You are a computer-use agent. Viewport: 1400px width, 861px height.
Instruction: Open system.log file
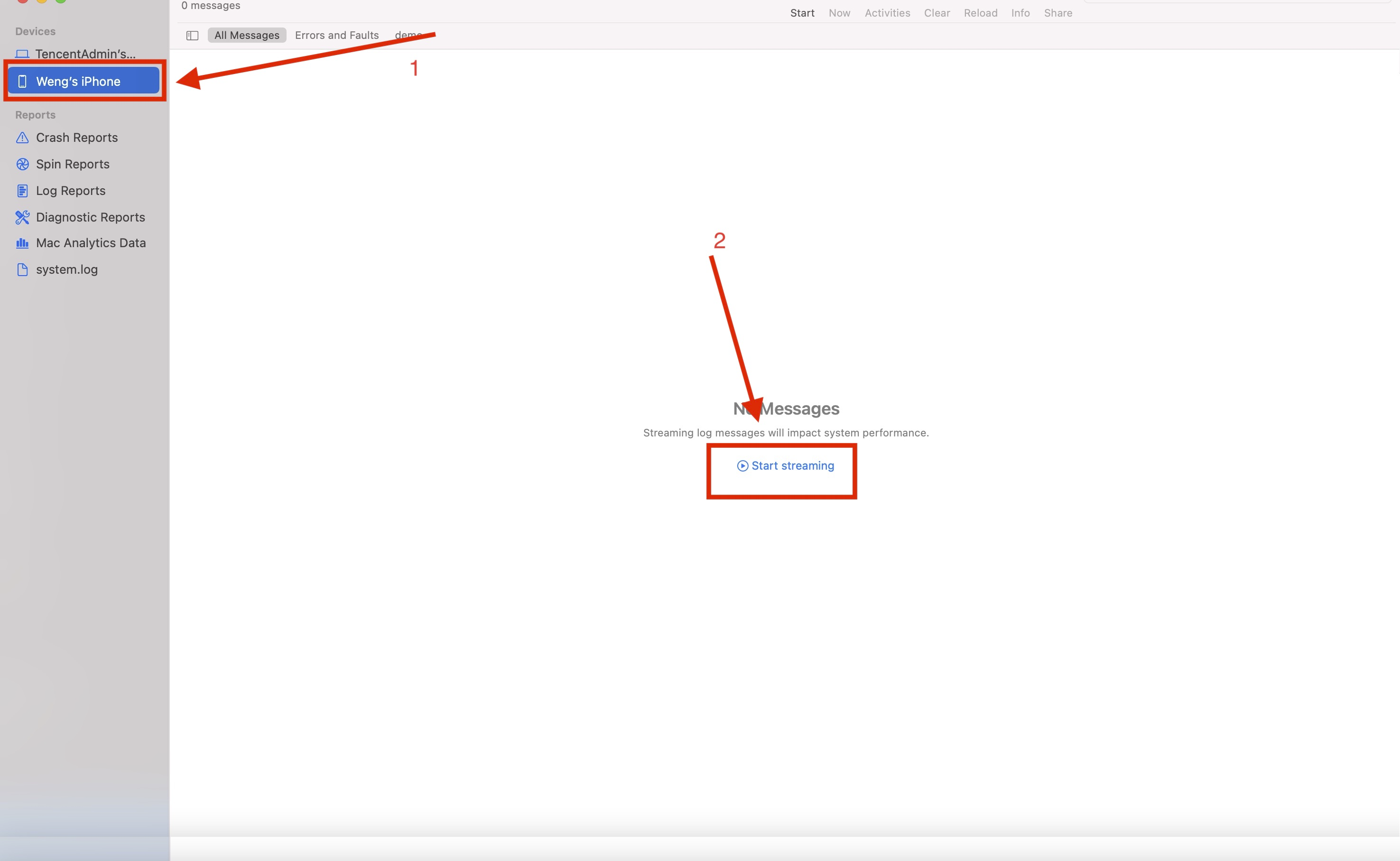(x=67, y=269)
